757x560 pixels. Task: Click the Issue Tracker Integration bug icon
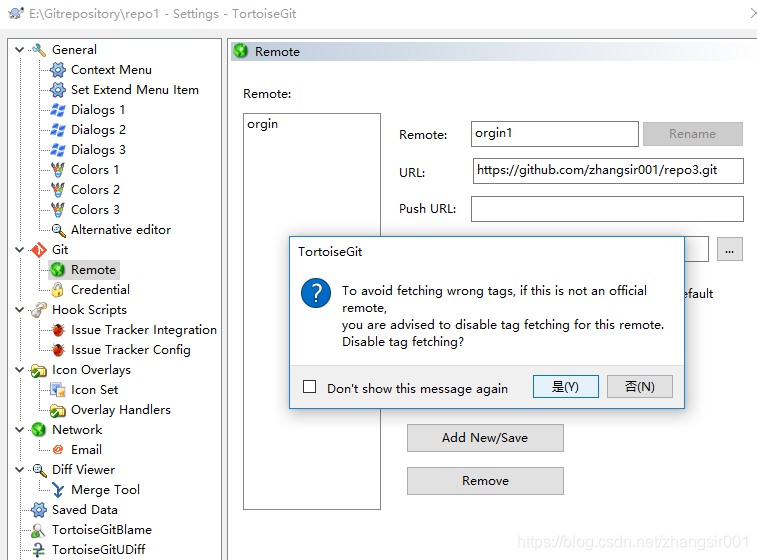click(x=58, y=330)
